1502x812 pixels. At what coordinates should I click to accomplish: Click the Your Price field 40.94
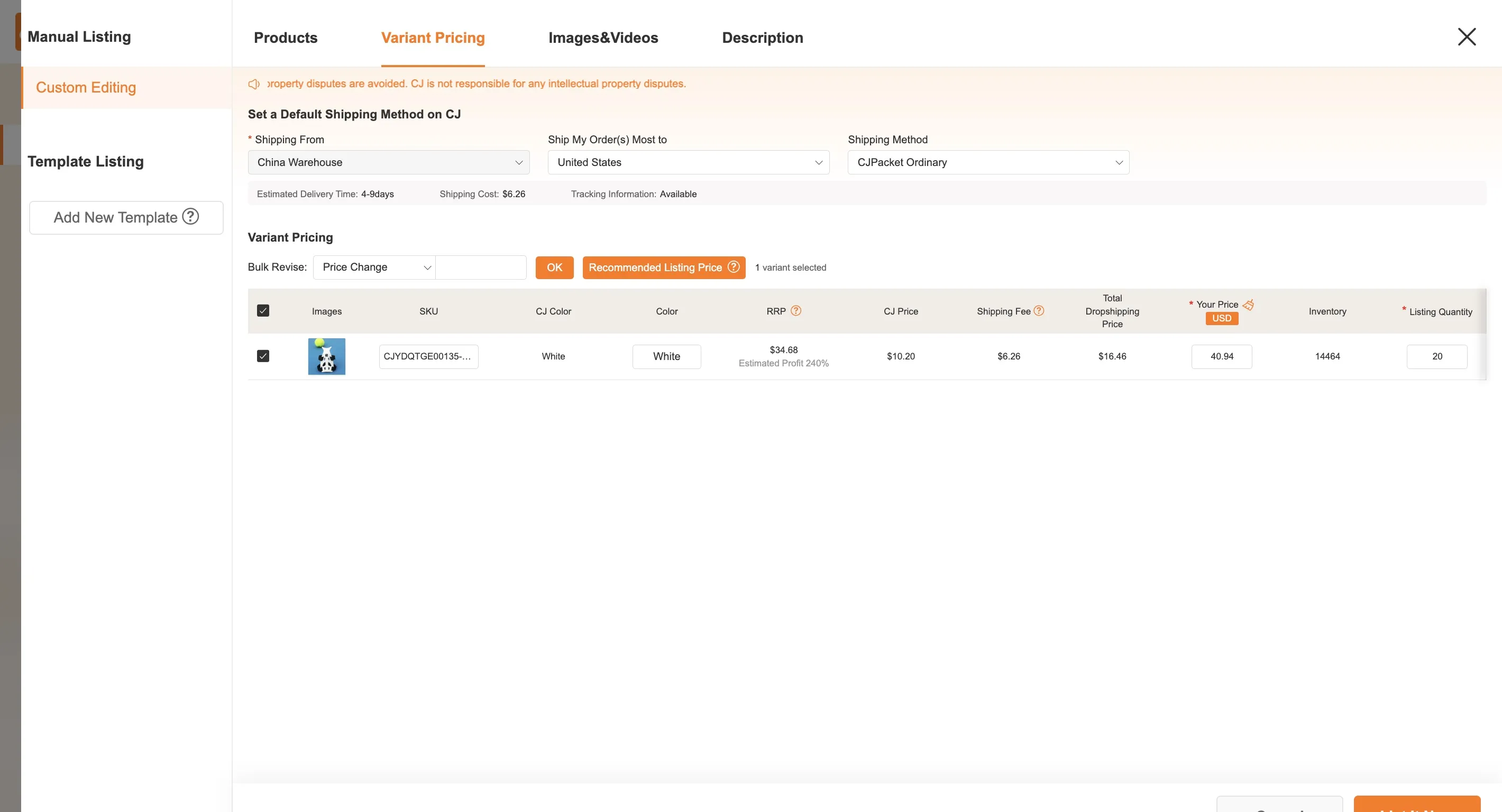pyautogui.click(x=1222, y=356)
